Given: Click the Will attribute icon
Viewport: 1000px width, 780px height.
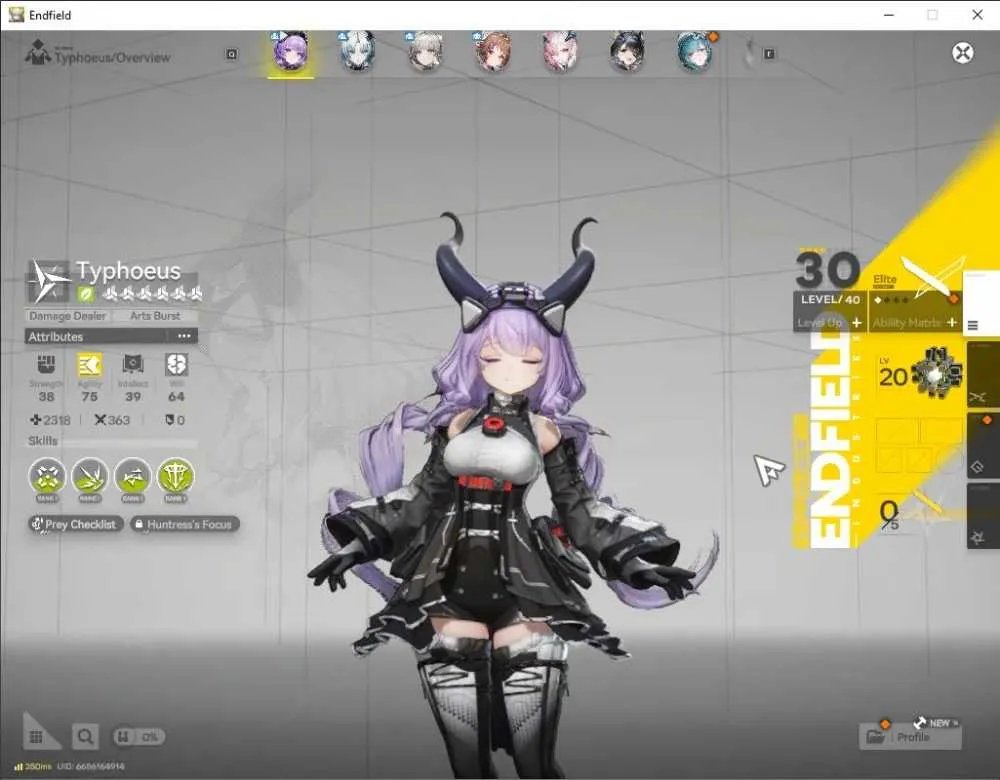Looking at the screenshot, I should click(176, 365).
